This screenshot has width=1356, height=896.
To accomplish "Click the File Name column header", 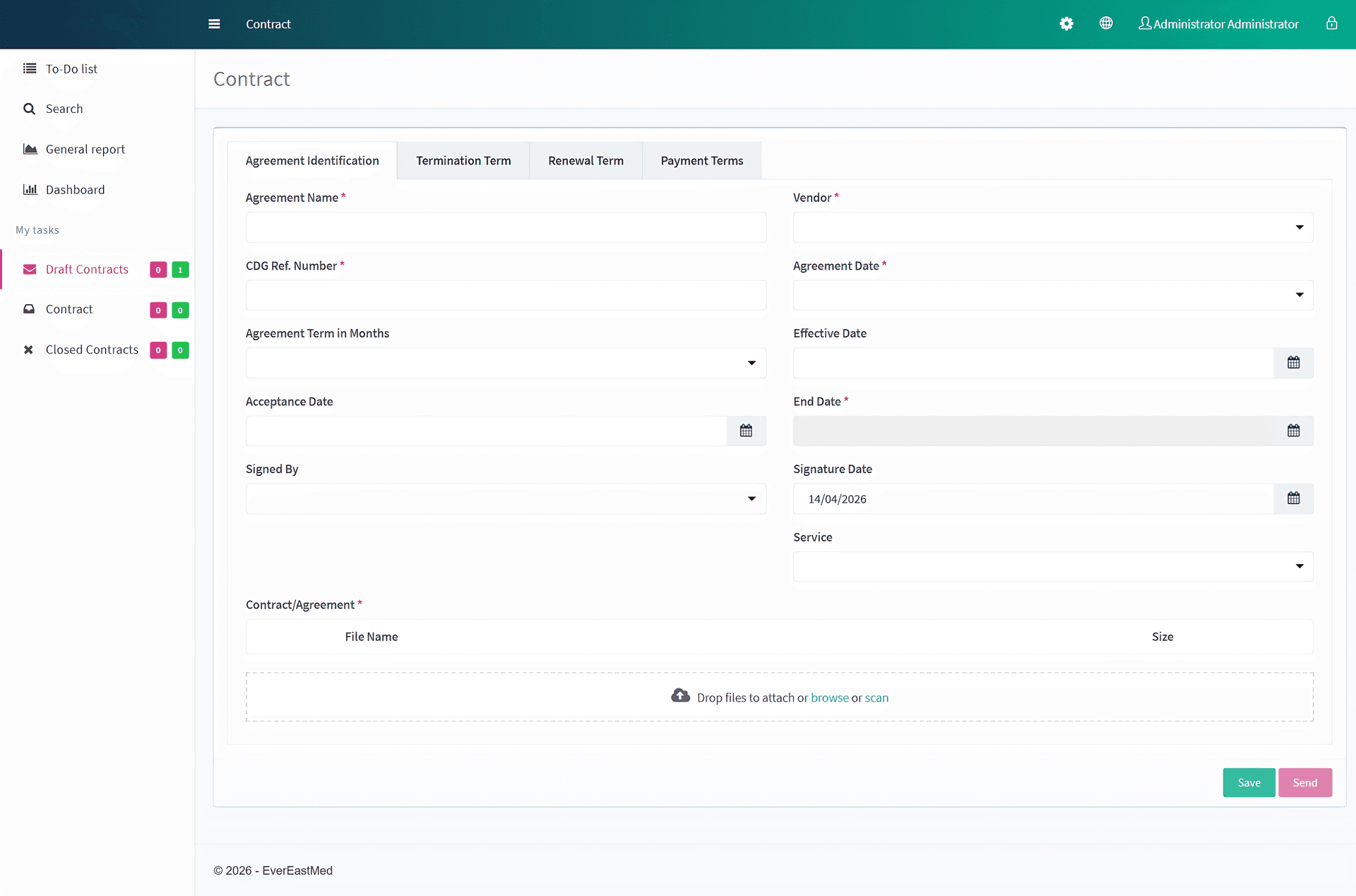I will (x=371, y=637).
